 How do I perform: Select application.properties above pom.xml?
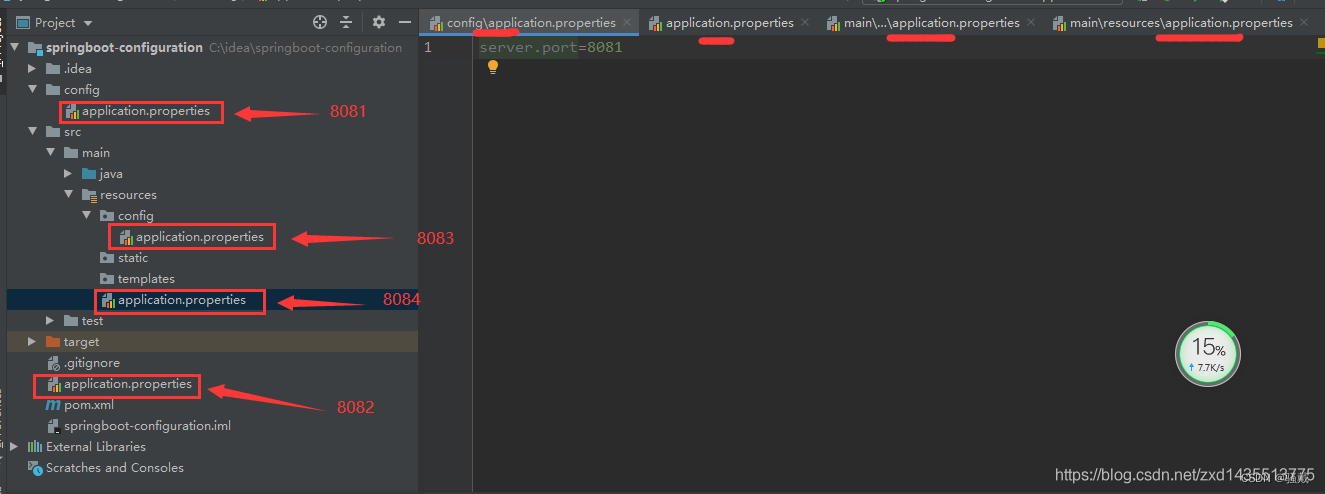point(128,384)
